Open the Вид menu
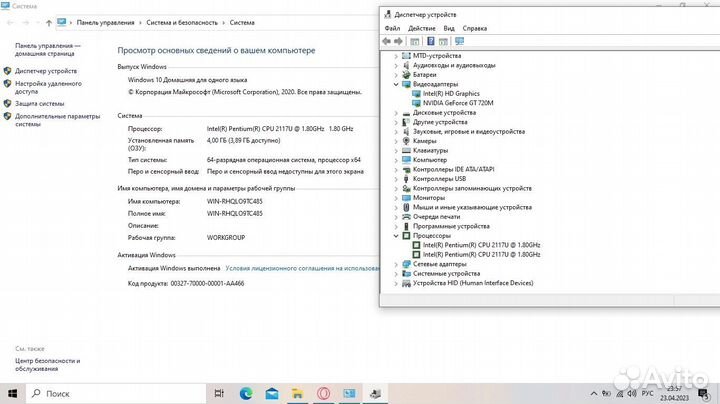Image resolution: width=720 pixels, height=404 pixels. pyautogui.click(x=449, y=28)
